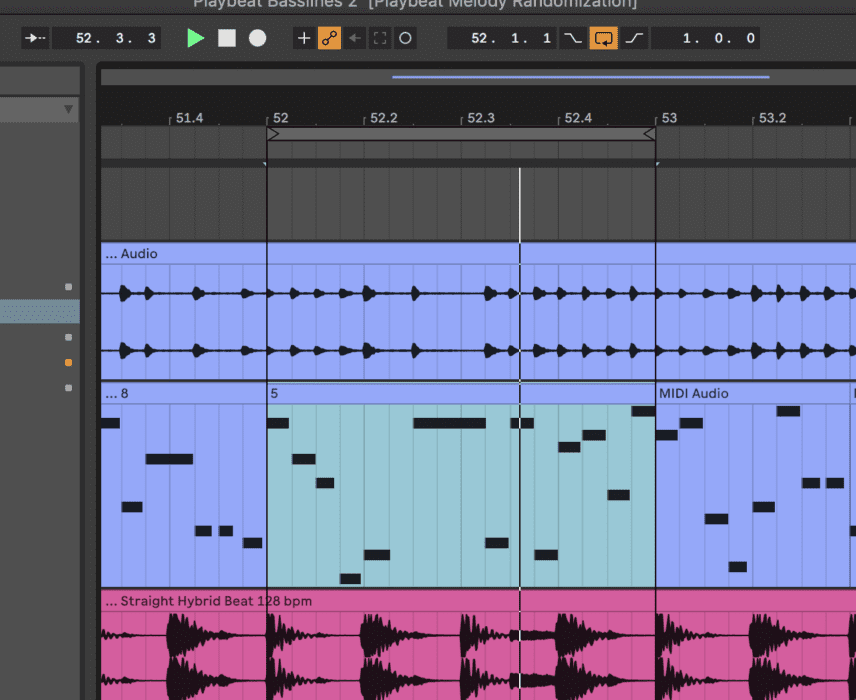
Task: Select the MIDI clip labeled '5'
Action: tap(461, 393)
